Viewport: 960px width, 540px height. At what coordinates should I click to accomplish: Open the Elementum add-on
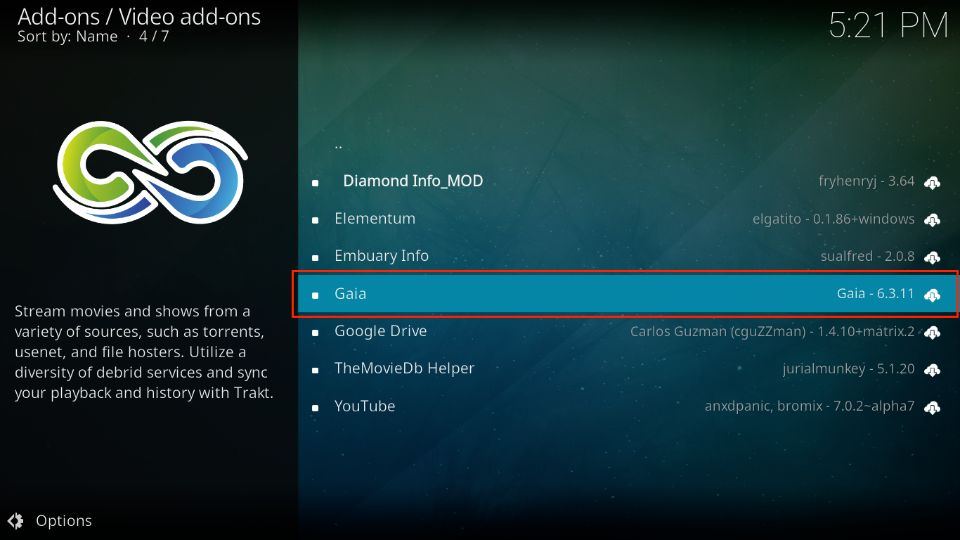pos(627,219)
